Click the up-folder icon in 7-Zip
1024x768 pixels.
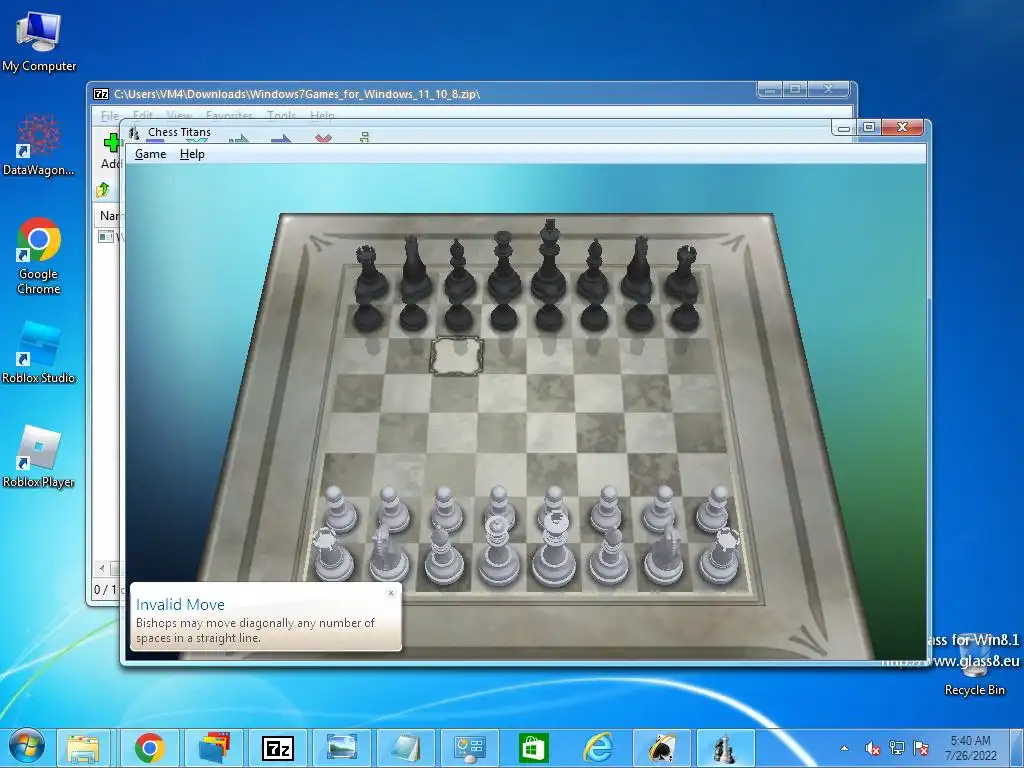tap(103, 190)
